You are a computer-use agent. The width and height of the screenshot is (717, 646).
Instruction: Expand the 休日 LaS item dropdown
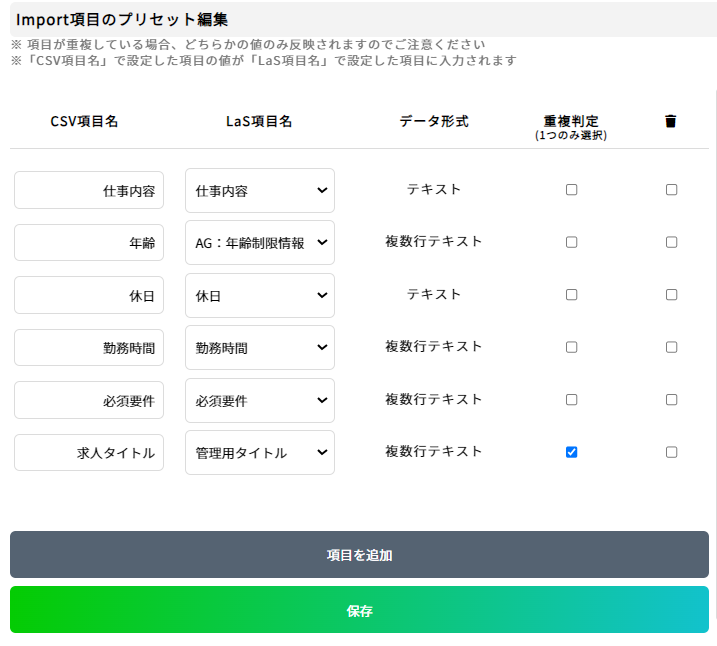260,295
